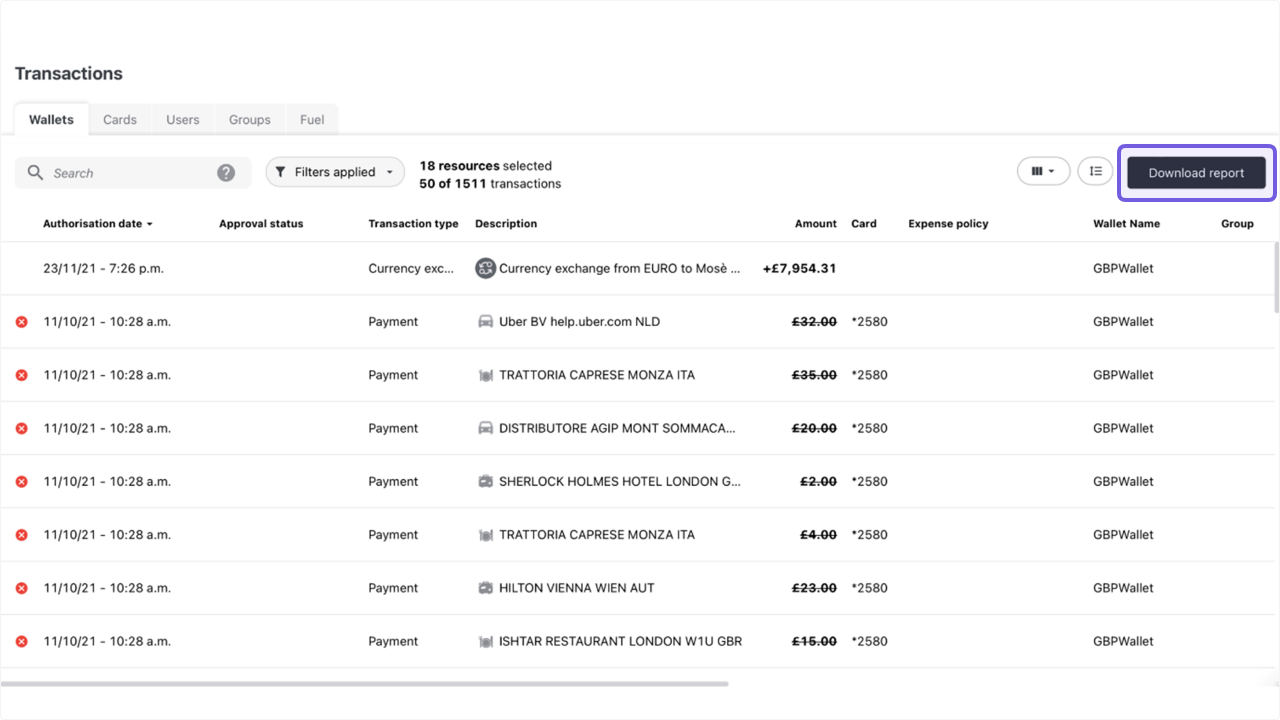Click the declined icon for ISHTAR RESTAURANT
Viewport: 1280px width, 720px height.
[22, 642]
